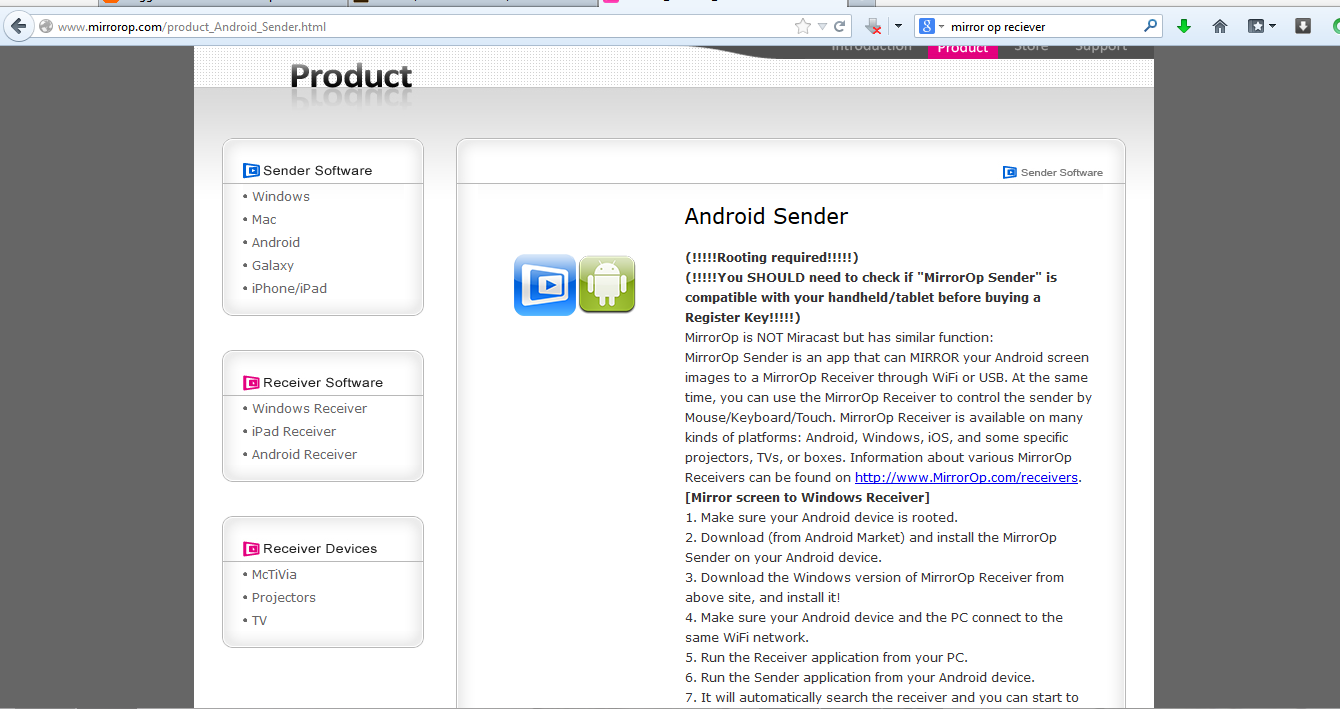Open the dropdown beside the red X download icon
This screenshot has width=1340, height=709.
898,27
